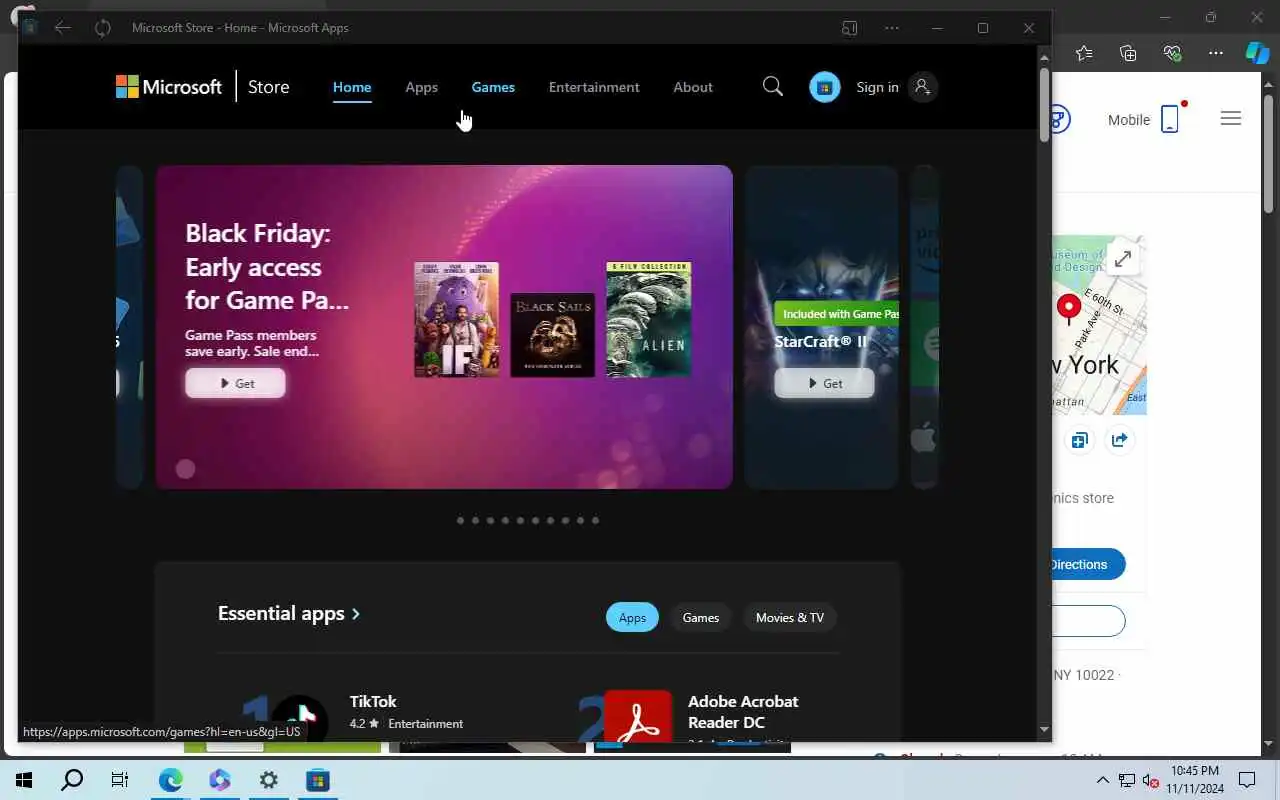Click the Mobile label on the Bing page
1280x800 pixels.
click(1129, 120)
